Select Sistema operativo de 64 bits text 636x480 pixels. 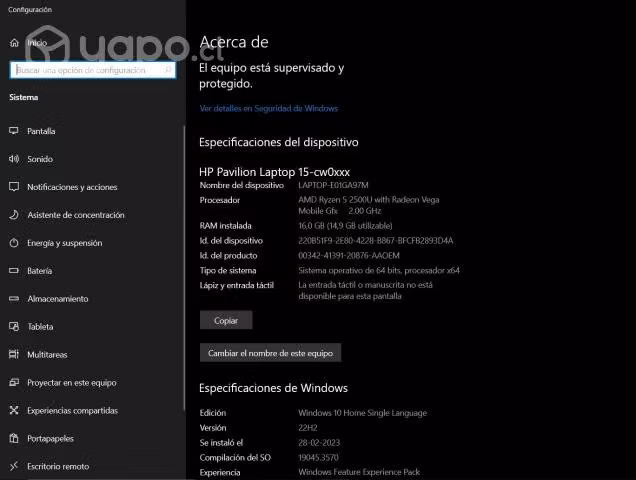click(x=379, y=270)
